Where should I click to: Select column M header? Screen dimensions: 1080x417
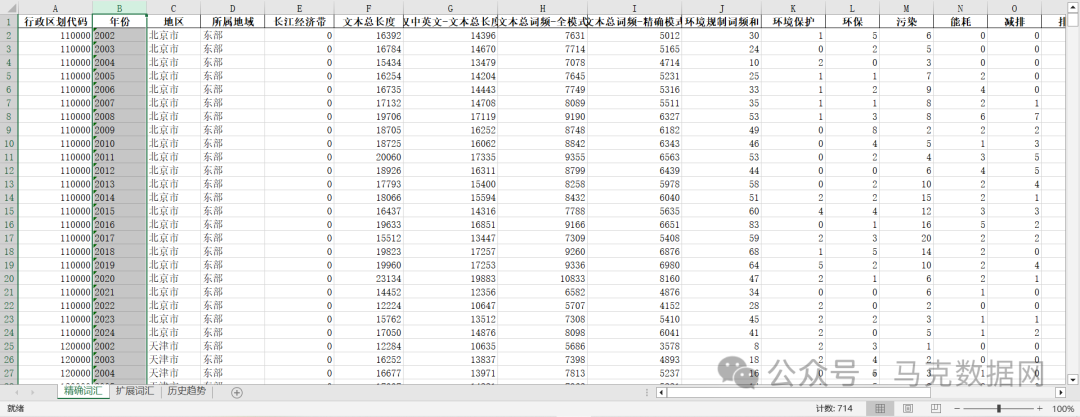907,8
